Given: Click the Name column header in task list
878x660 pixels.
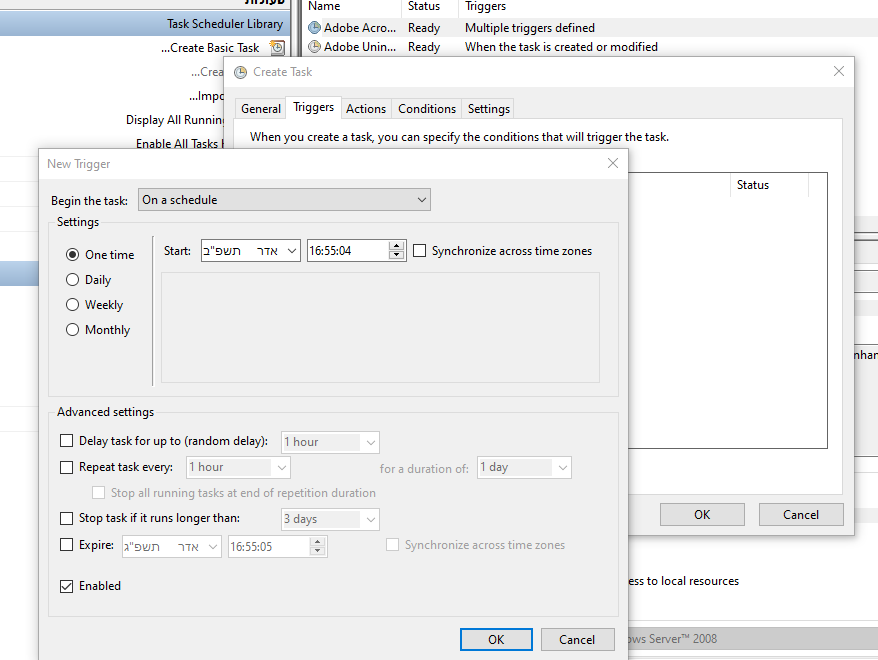Looking at the screenshot, I should [x=324, y=6].
